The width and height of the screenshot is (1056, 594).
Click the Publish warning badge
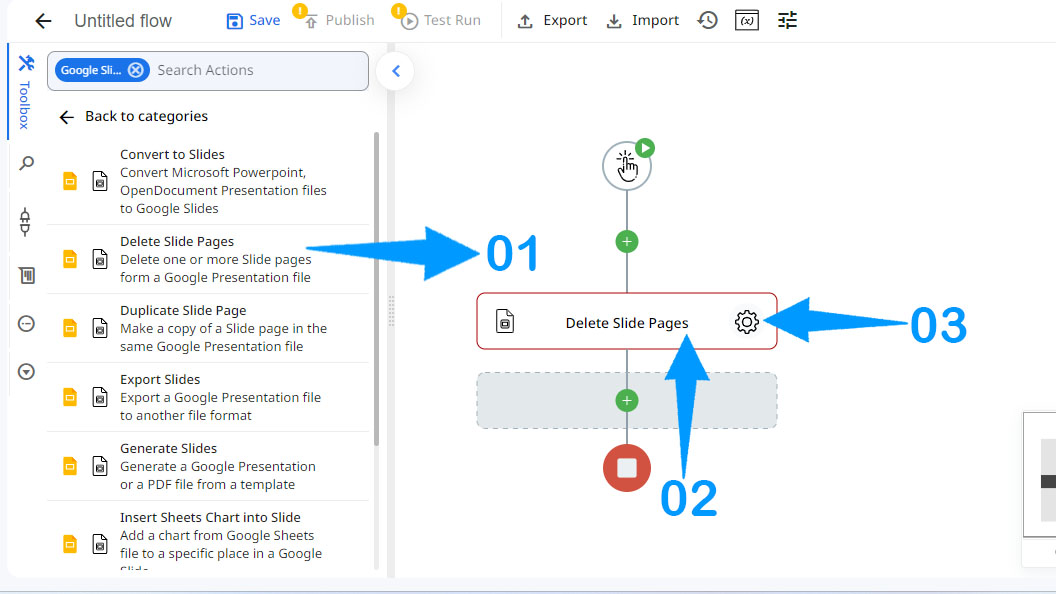pos(300,11)
